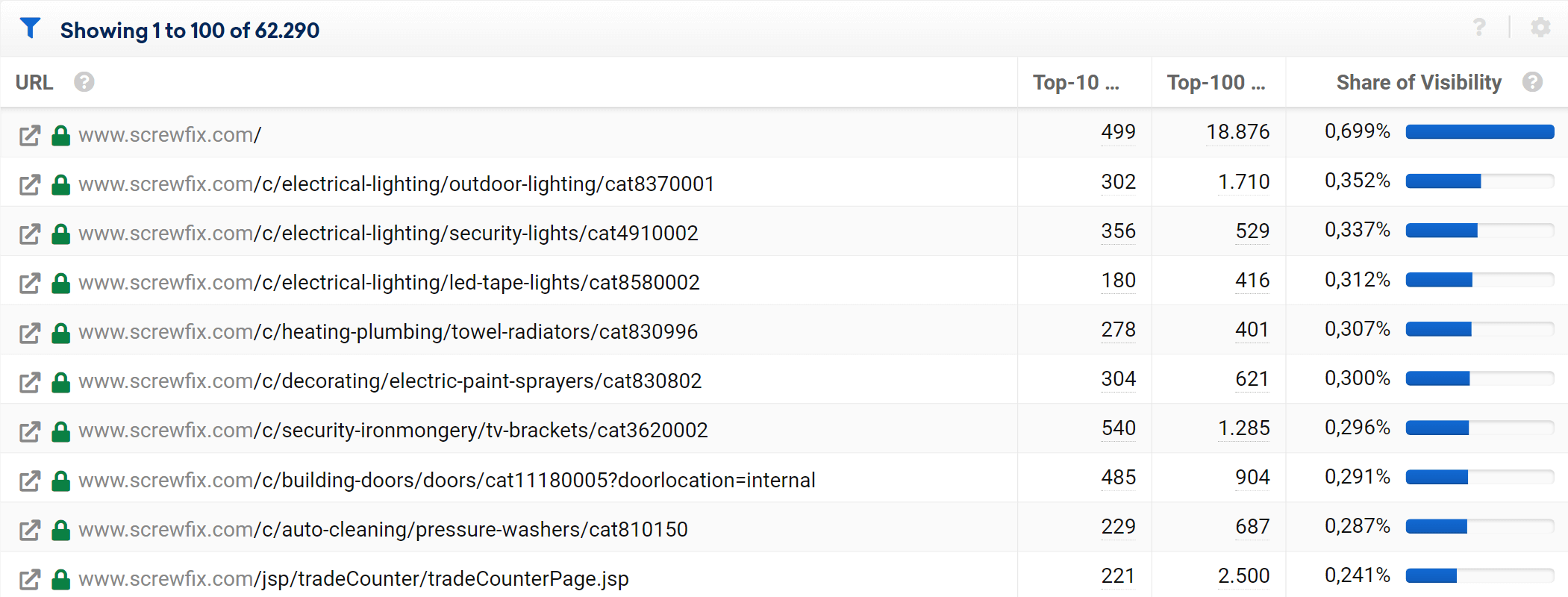The height and width of the screenshot is (597, 1568).
Task: Click green padlock in led-tape-lights row
Action: pos(60,283)
